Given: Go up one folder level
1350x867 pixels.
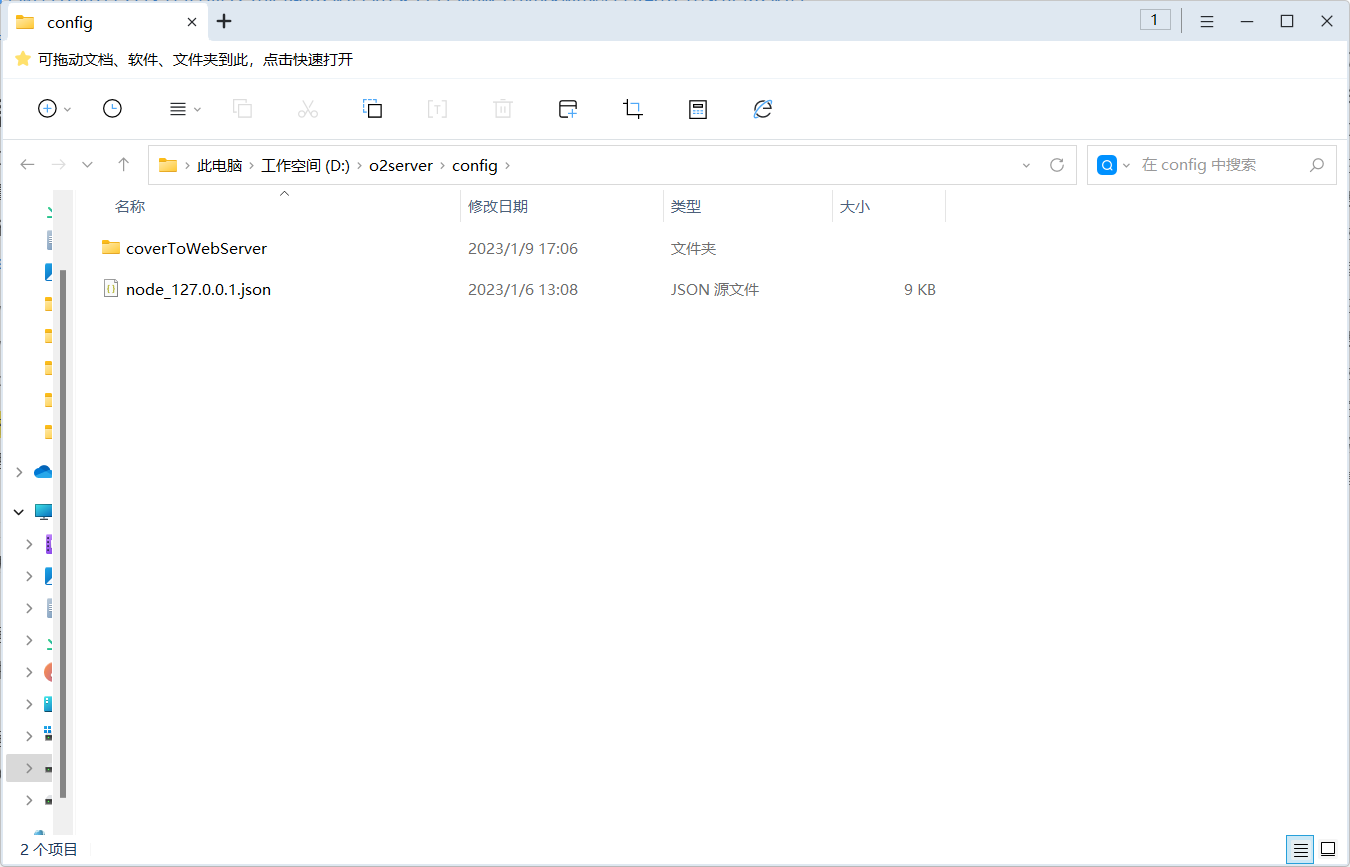Looking at the screenshot, I should [x=123, y=165].
